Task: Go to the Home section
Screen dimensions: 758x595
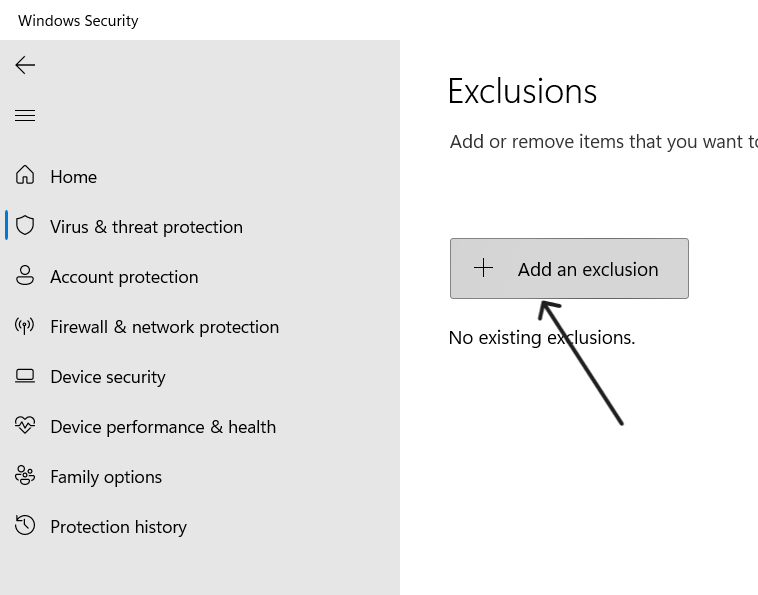Action: pyautogui.click(x=74, y=177)
